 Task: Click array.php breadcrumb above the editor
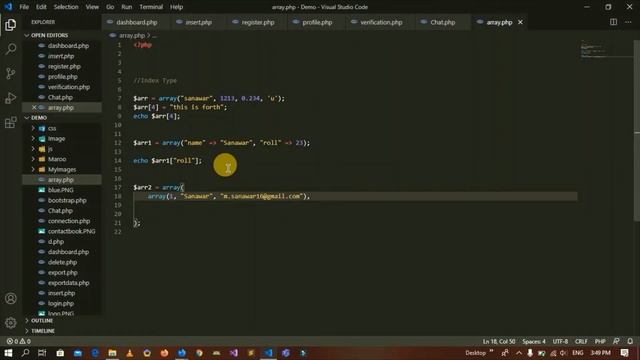click(131, 36)
